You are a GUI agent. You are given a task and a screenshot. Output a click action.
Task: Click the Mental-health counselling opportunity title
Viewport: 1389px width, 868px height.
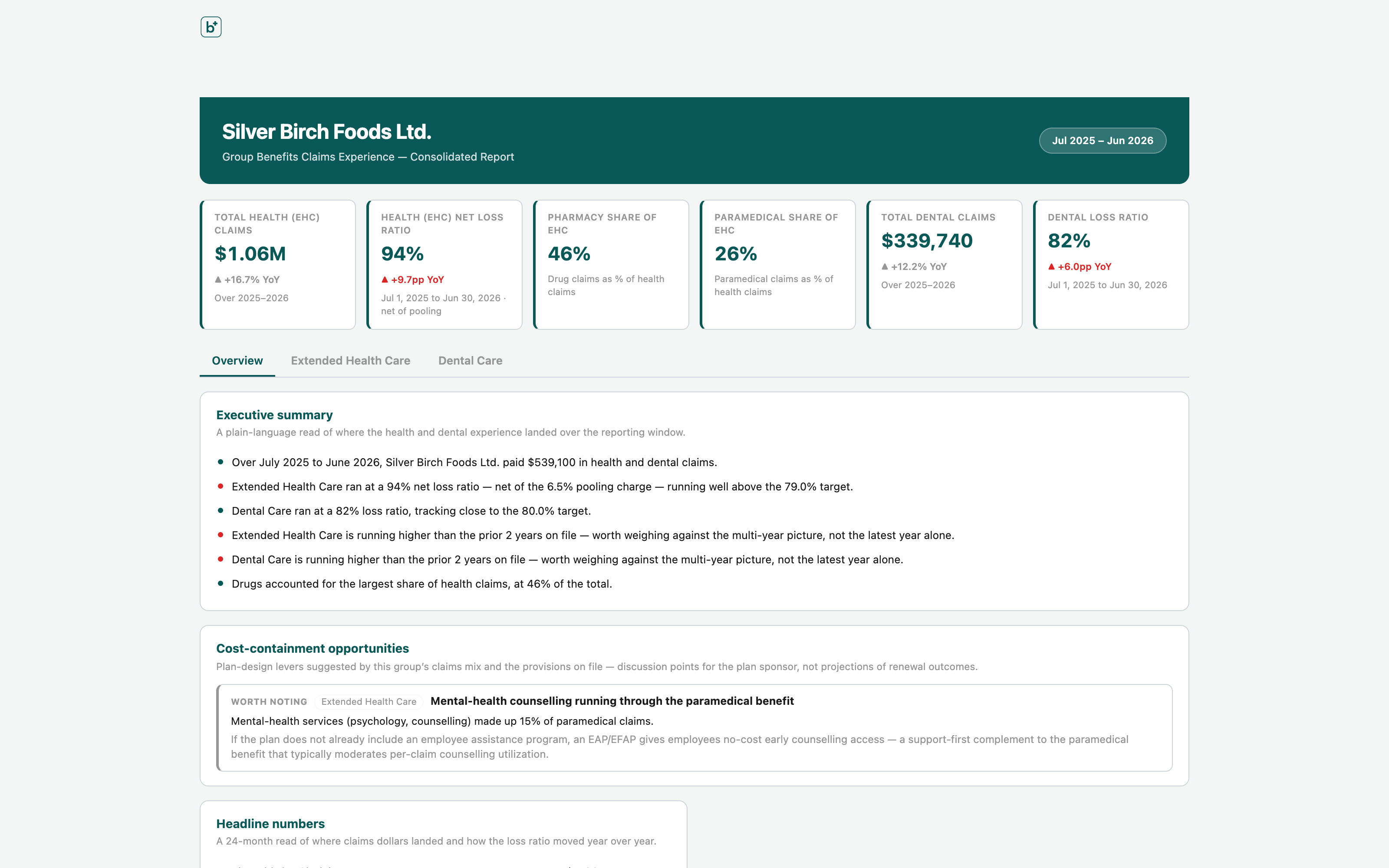coord(612,701)
